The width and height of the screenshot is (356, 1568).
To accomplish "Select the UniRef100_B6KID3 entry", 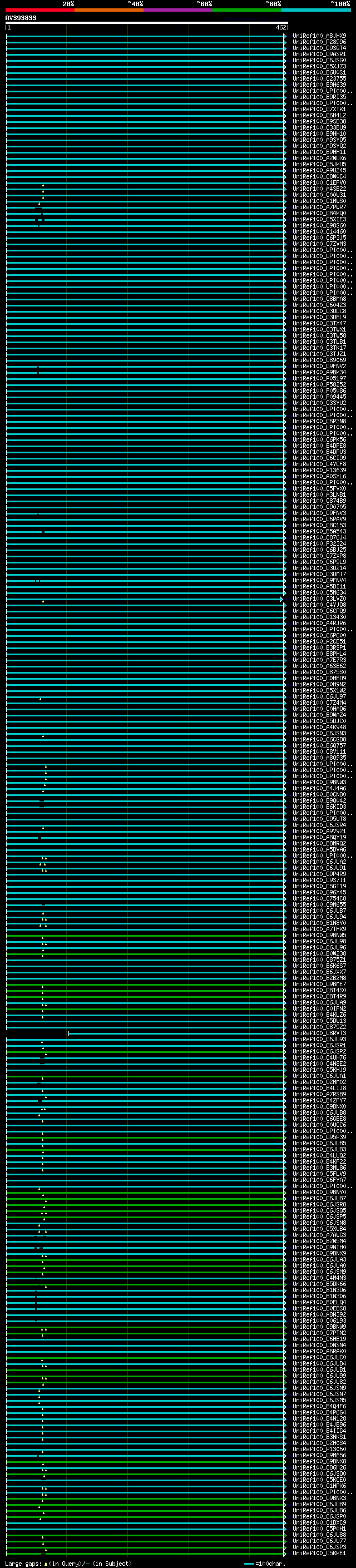I will [319, 807].
